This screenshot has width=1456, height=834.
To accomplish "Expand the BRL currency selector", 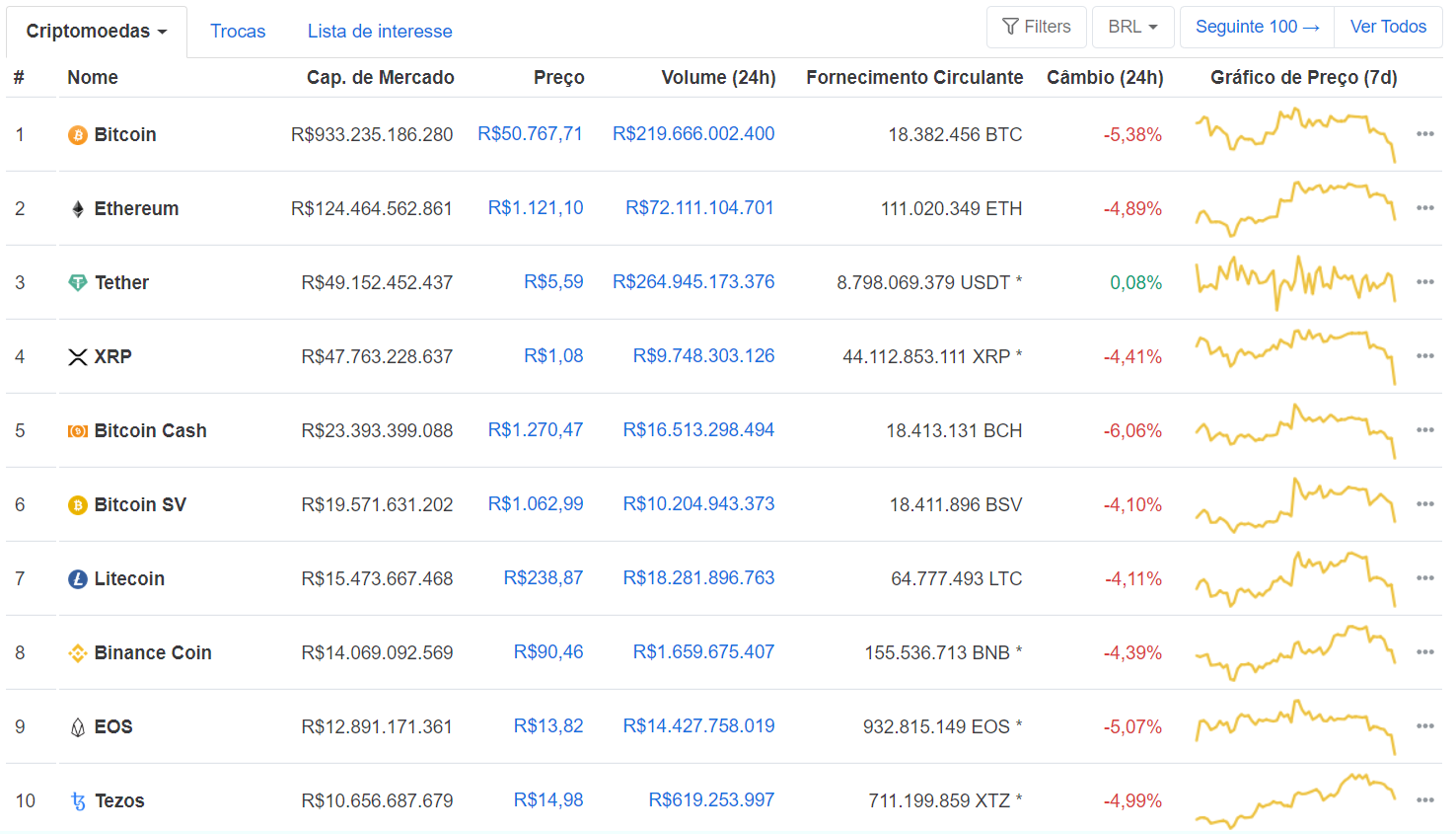I will click(1132, 27).
